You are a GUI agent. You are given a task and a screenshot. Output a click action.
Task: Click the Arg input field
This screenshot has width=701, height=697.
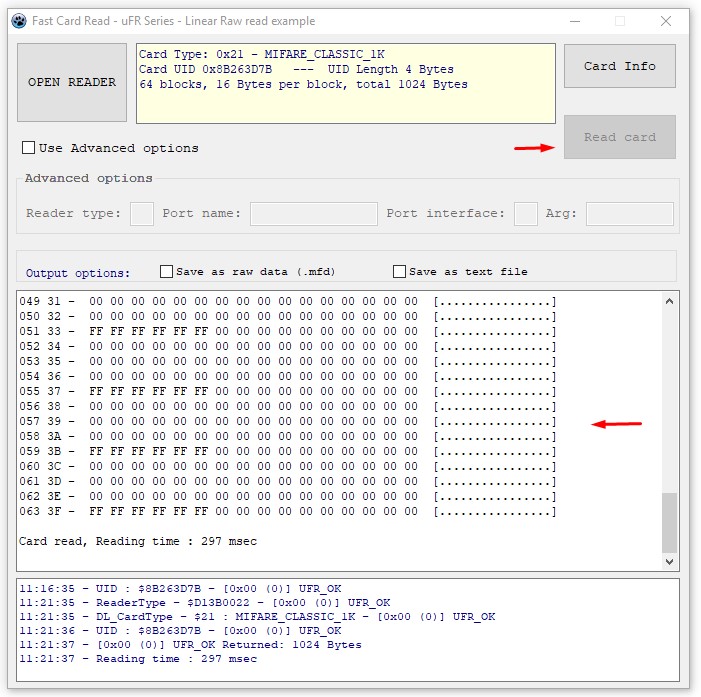(630, 214)
